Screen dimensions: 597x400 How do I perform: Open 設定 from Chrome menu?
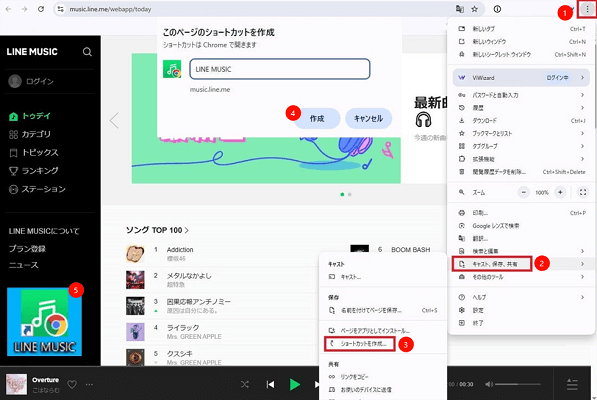pos(521,310)
